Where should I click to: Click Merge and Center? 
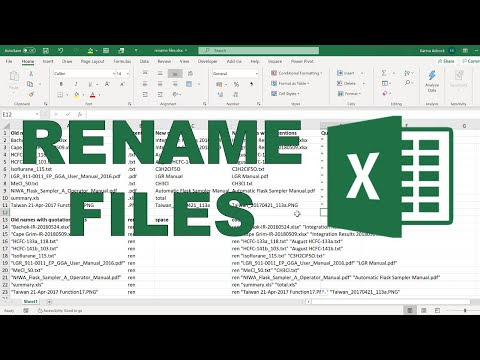click(189, 84)
